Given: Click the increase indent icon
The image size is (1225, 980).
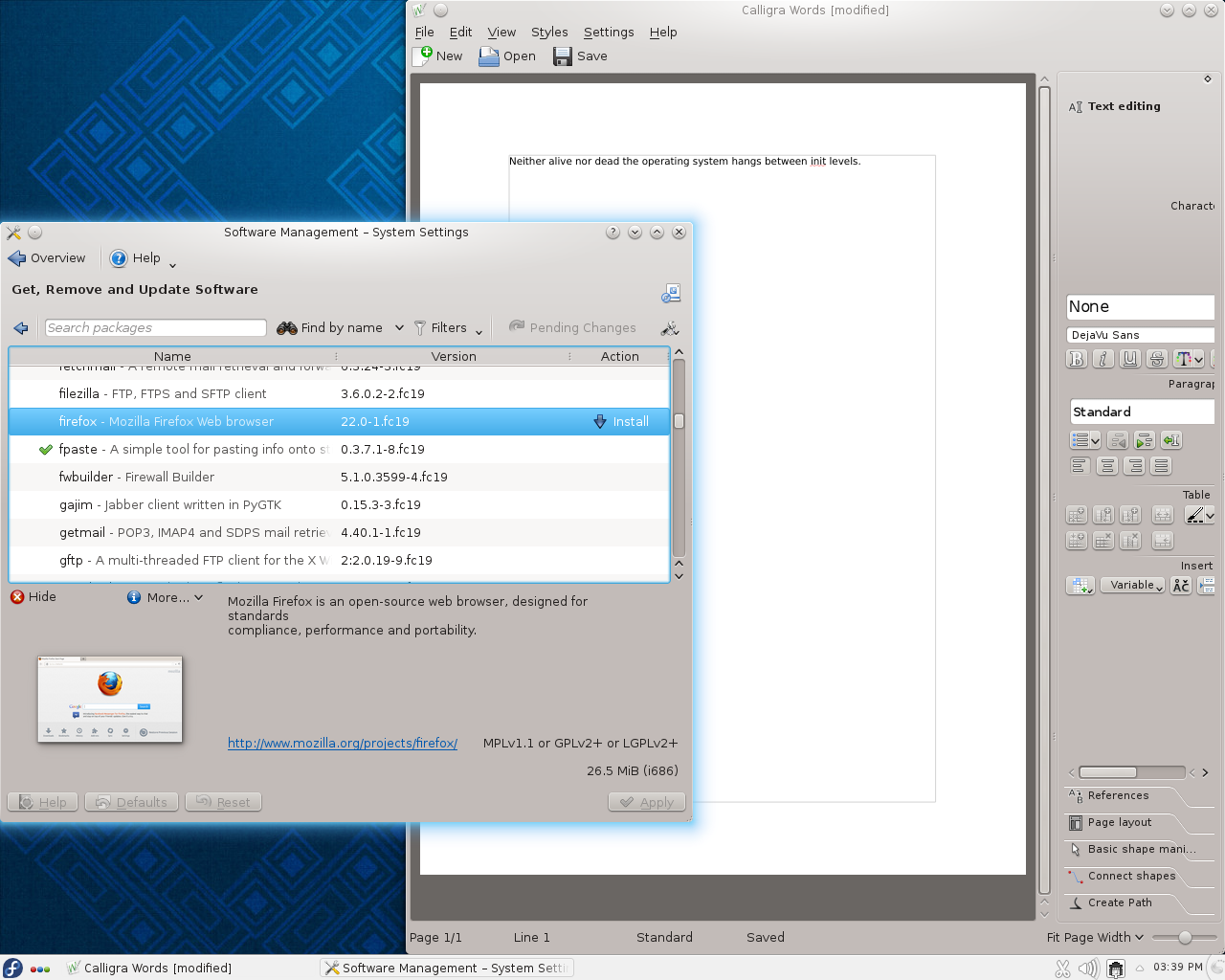Looking at the screenshot, I should click(x=1144, y=440).
